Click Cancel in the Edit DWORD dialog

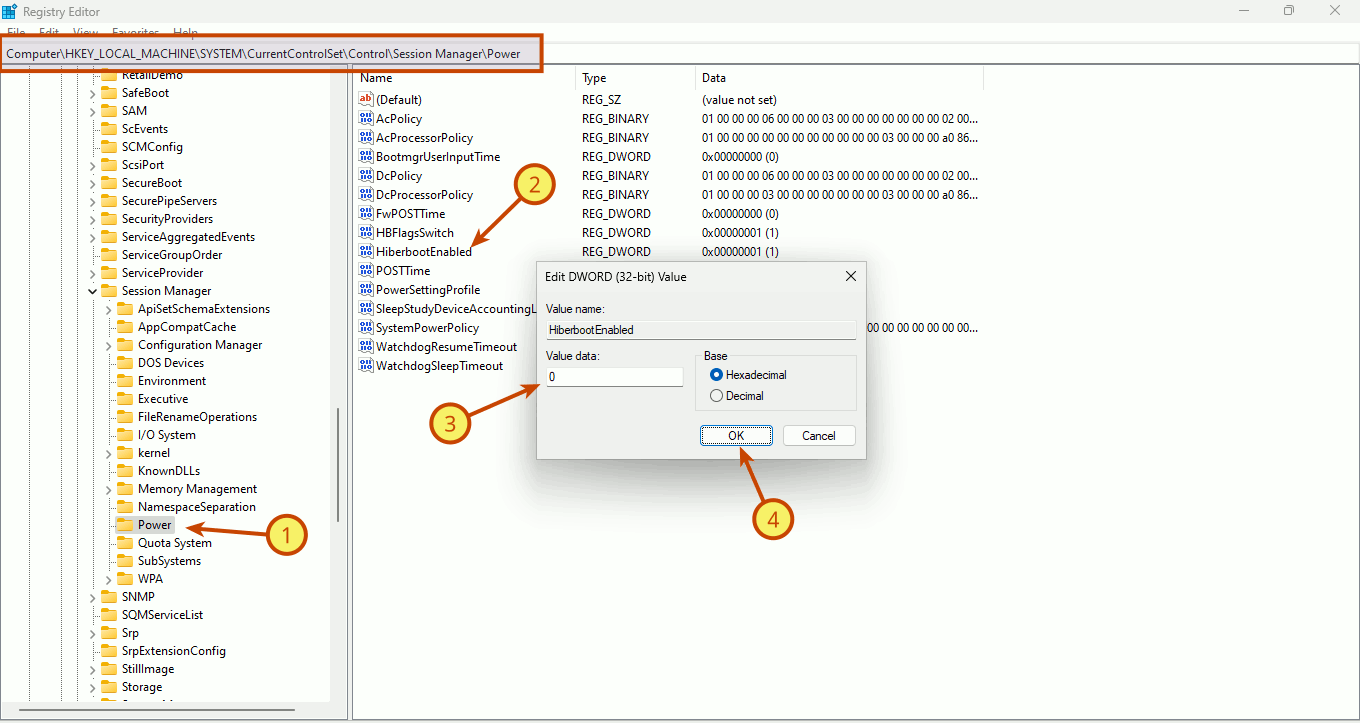pyautogui.click(x=819, y=436)
